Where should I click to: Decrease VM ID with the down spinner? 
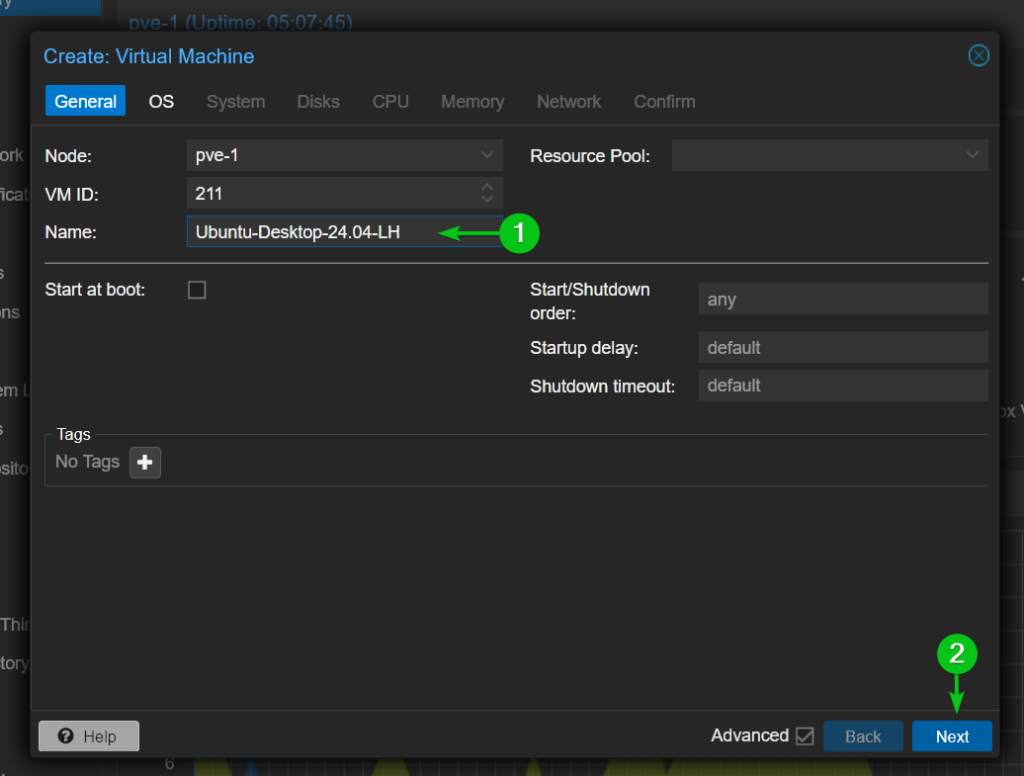click(487, 199)
